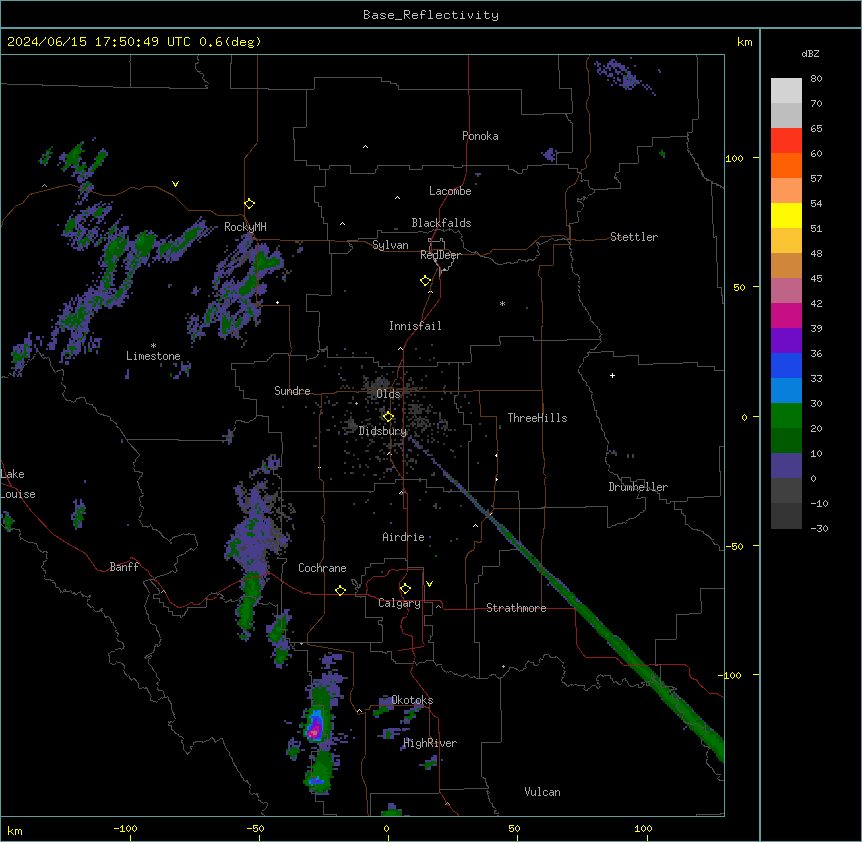Click the yellow diamond marker above Calgary label
This screenshot has height=842, width=862.
tap(405, 589)
